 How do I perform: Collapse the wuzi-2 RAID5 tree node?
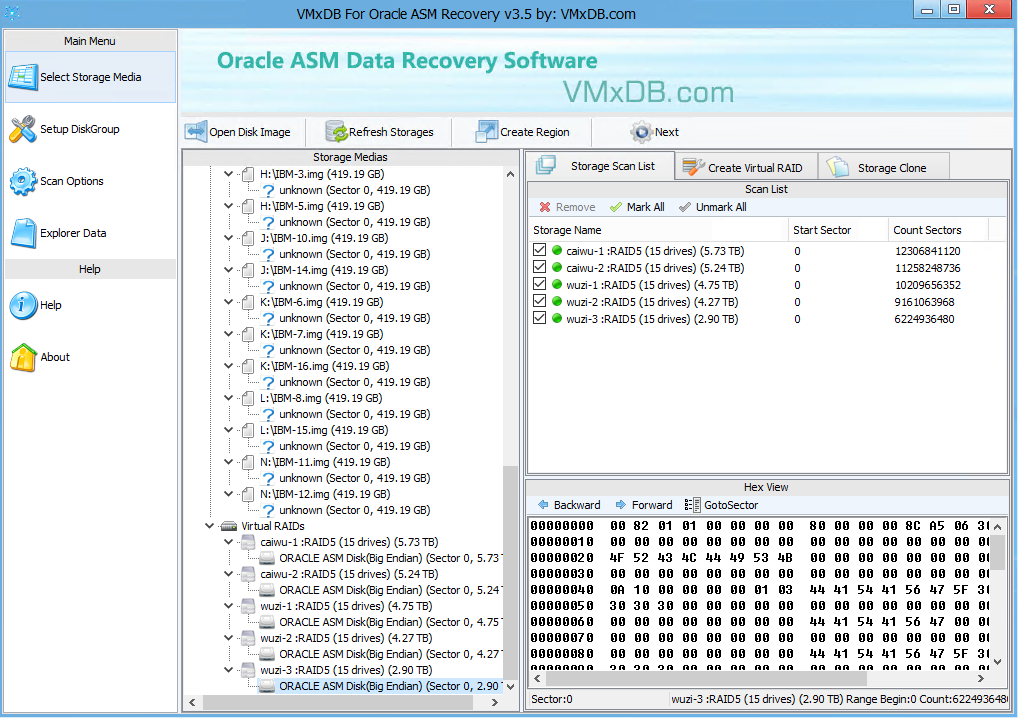[x=229, y=638]
